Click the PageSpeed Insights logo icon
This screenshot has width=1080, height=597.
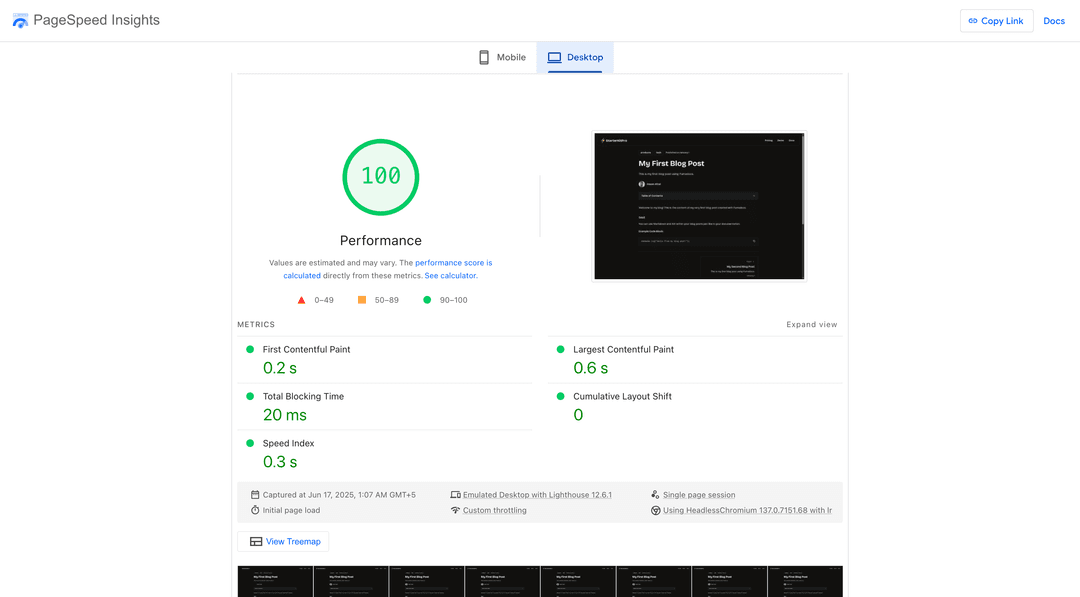coord(20,21)
